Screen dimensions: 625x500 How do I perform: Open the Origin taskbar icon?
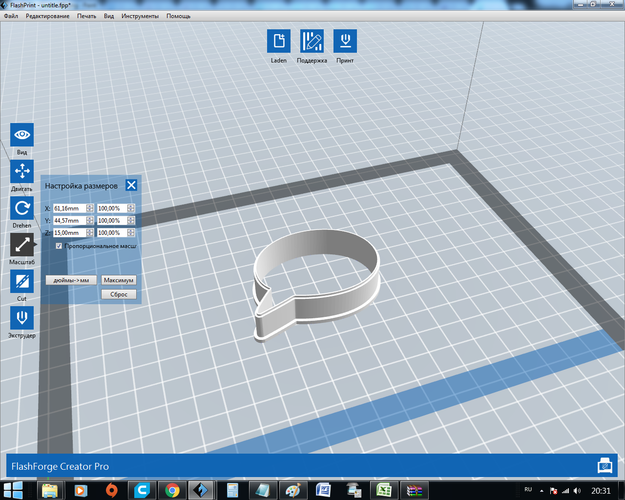pyautogui.click(x=112, y=490)
